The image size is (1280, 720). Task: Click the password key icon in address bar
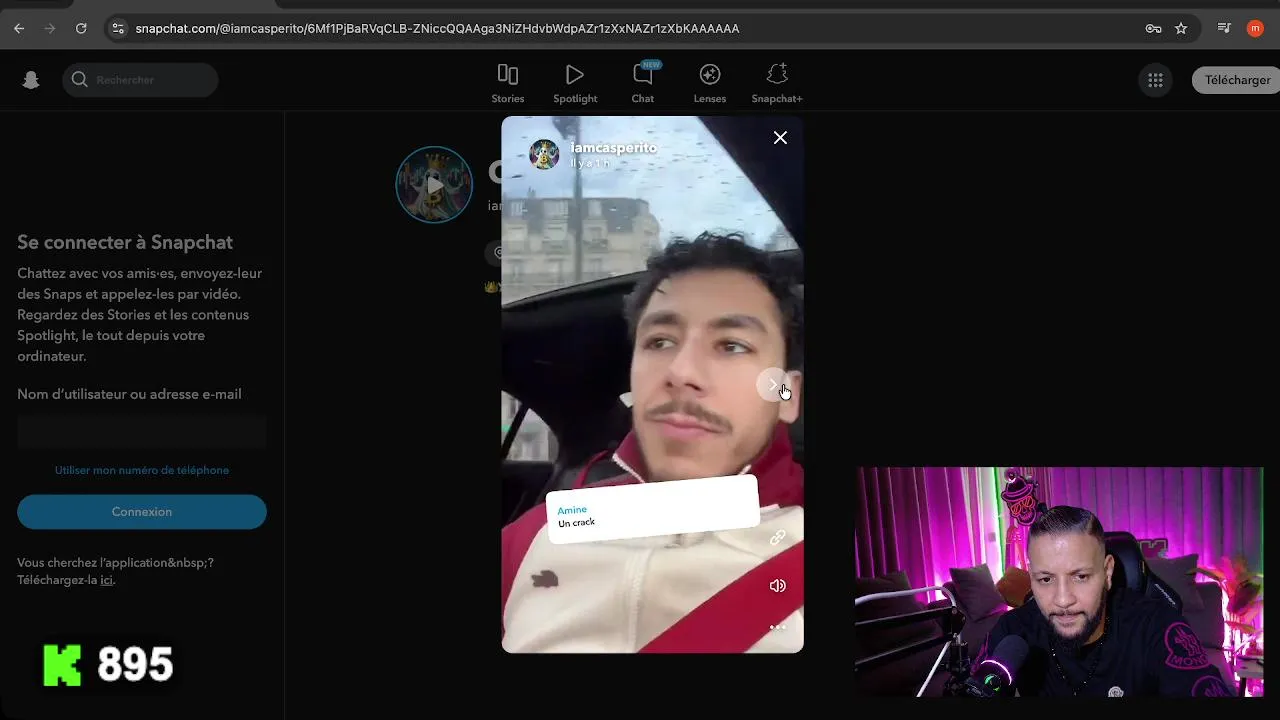pyautogui.click(x=1153, y=29)
